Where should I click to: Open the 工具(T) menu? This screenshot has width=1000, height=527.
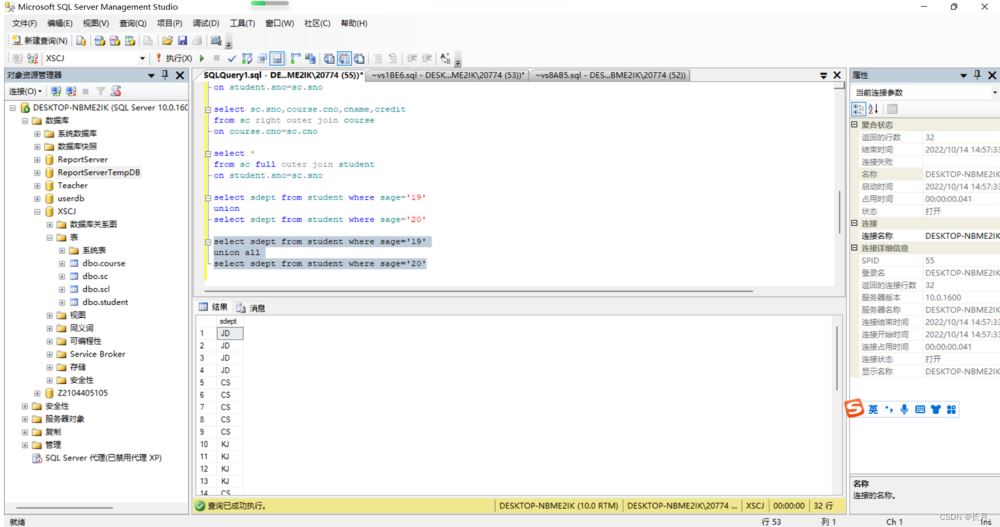pos(242,23)
